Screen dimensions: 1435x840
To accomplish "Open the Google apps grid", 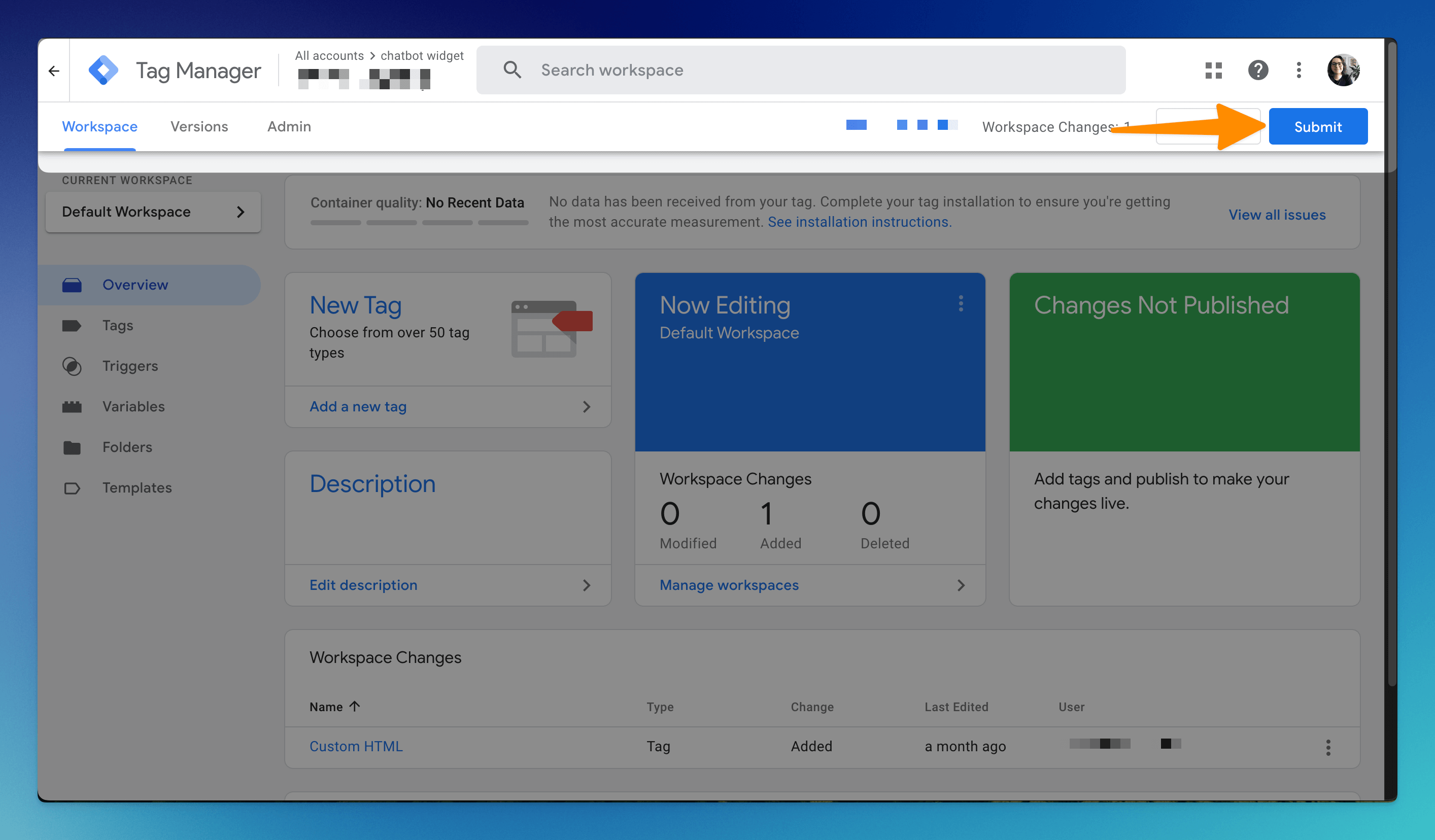I will [x=1213, y=71].
